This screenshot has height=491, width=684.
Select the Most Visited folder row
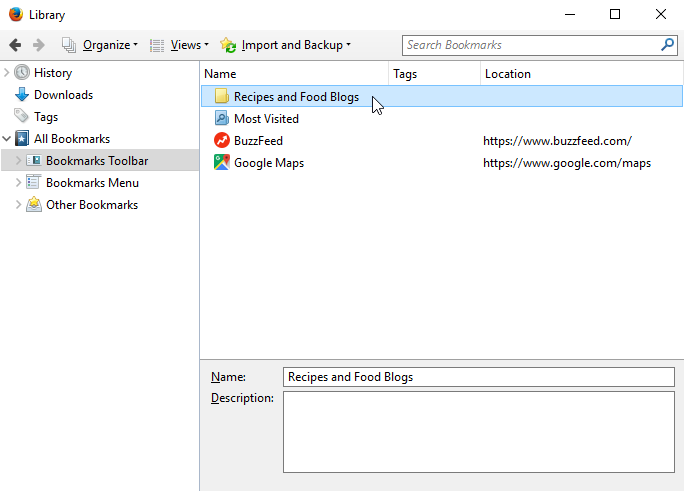click(266, 119)
